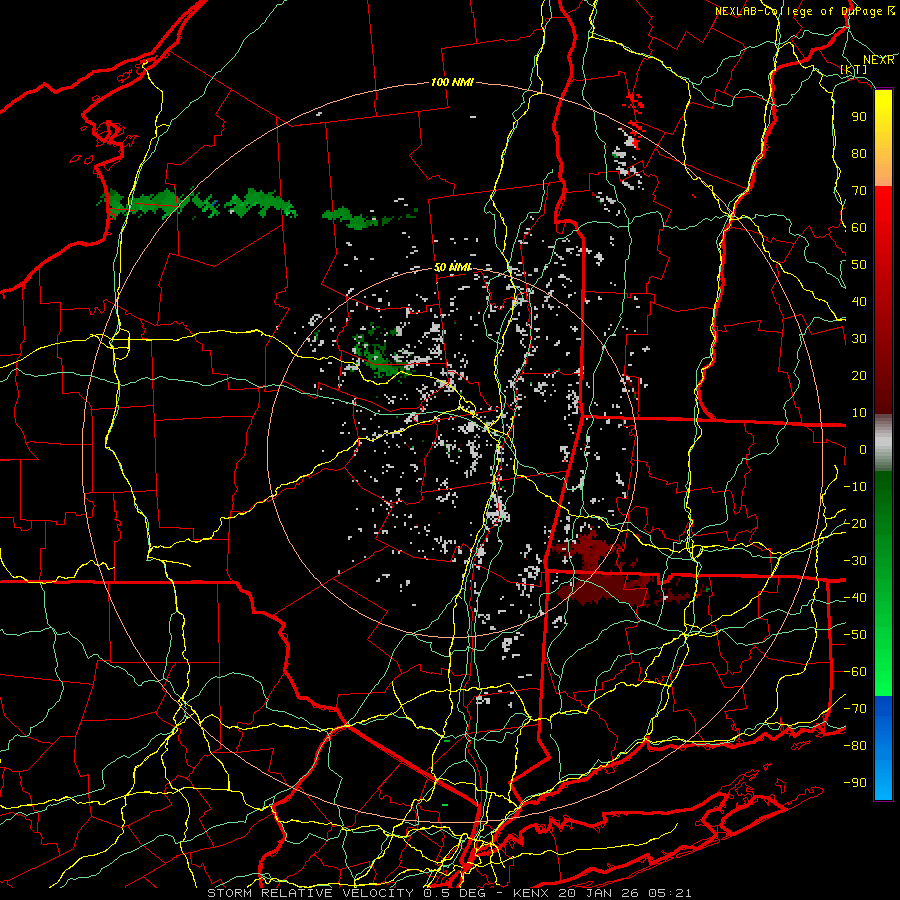Click the positive 50 knot scale label

(859, 265)
